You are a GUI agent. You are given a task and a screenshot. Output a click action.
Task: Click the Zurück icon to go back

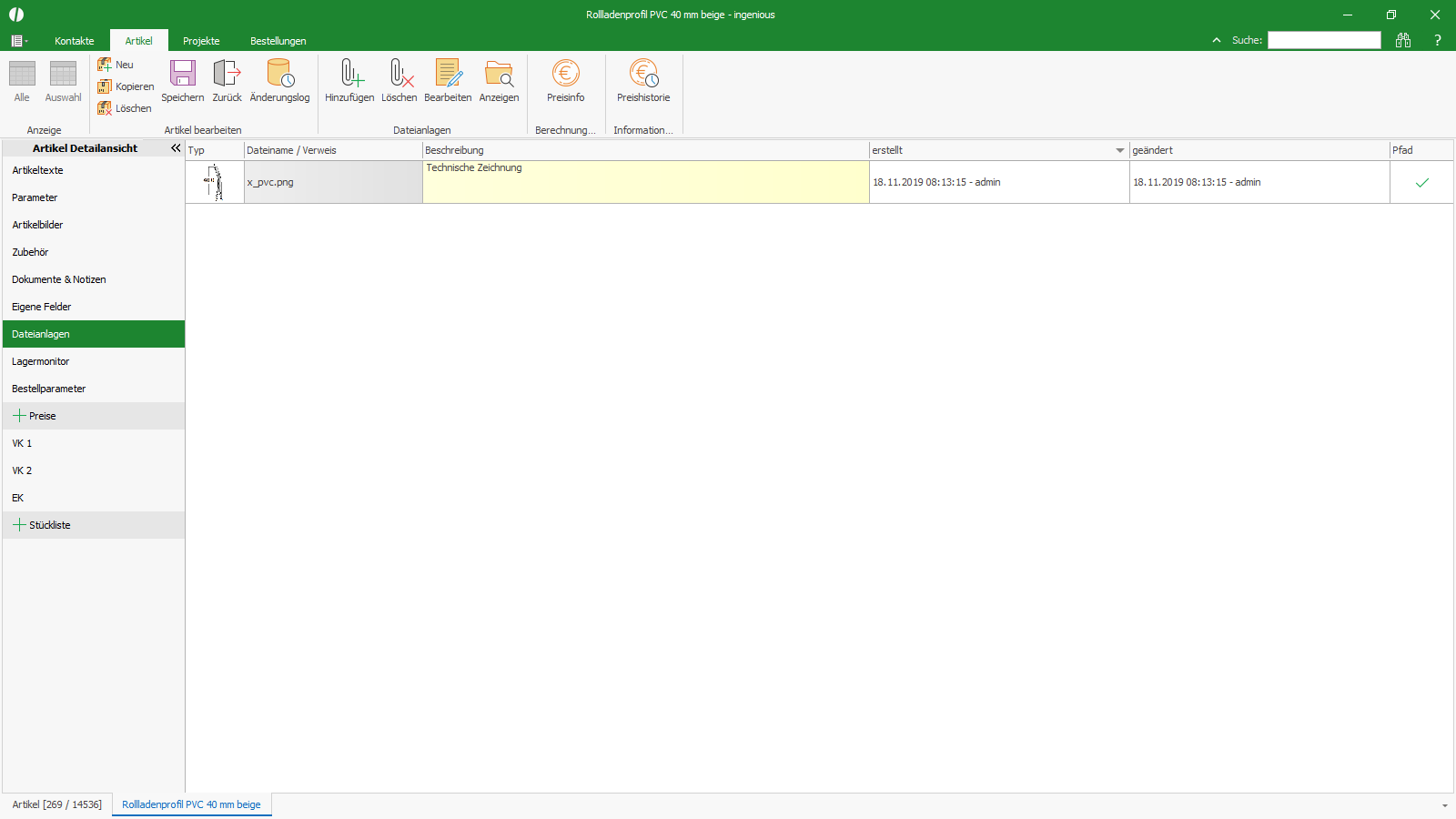click(226, 80)
